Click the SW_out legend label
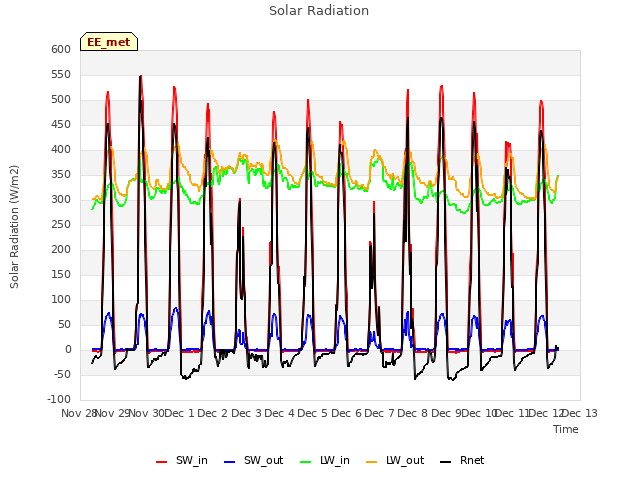 click(x=264, y=460)
